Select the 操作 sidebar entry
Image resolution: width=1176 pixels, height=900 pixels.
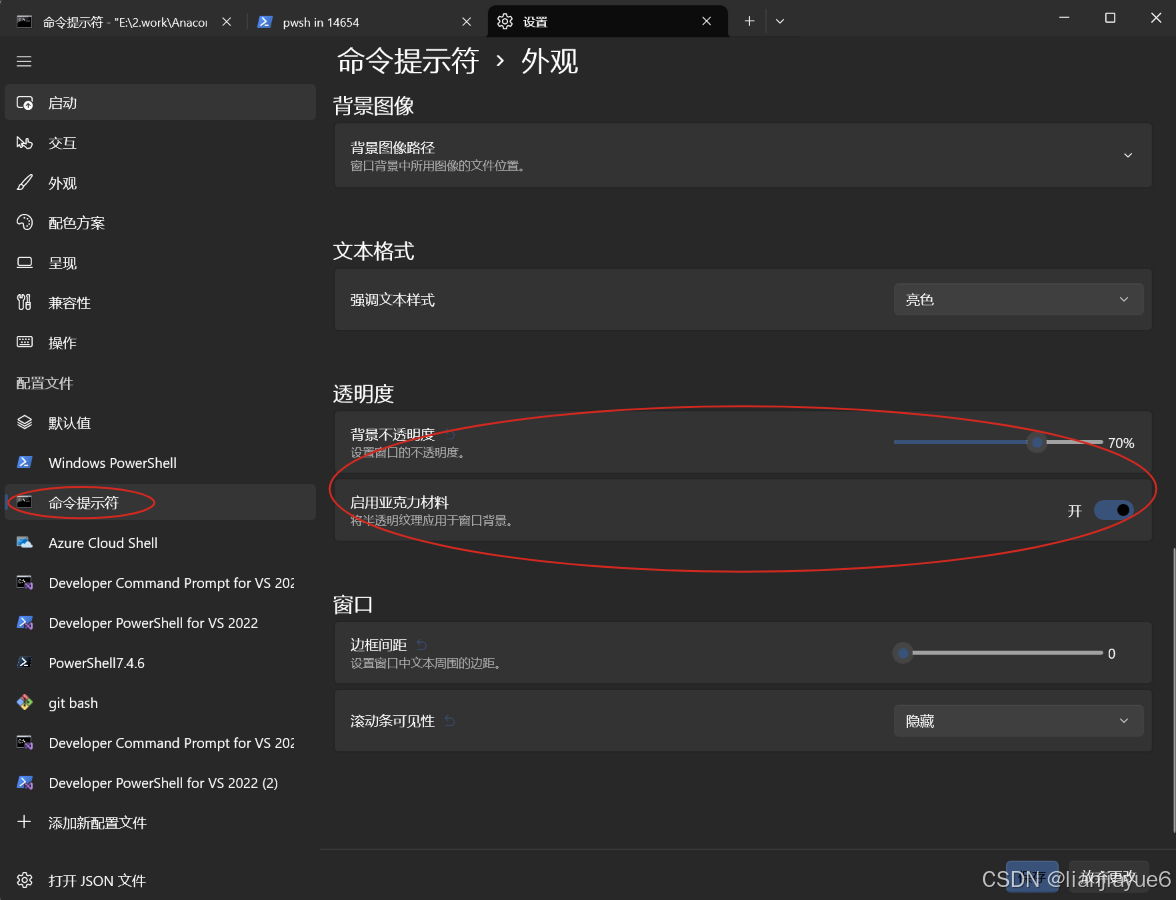61,342
